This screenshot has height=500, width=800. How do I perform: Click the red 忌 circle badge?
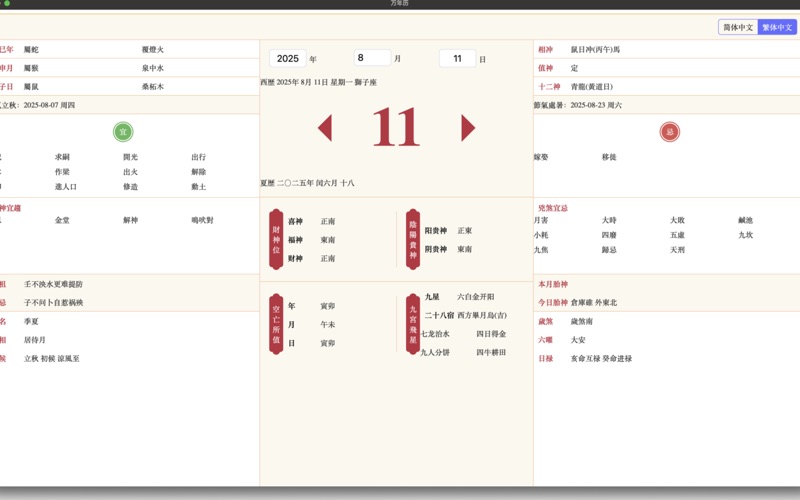669,132
